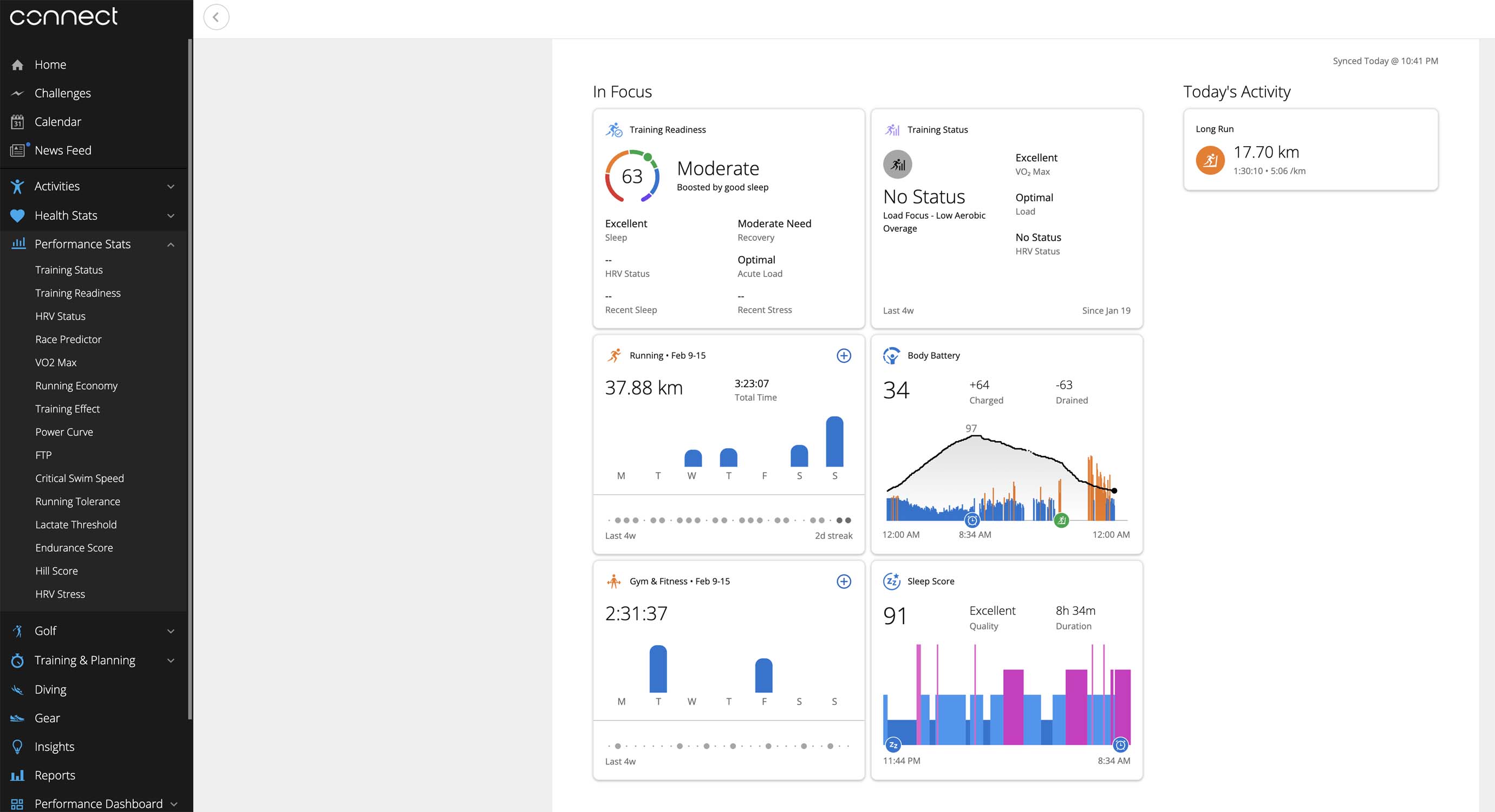Click the green activity marker on the Body Battery chart
Screen dimensions: 1495x812
[1061, 520]
